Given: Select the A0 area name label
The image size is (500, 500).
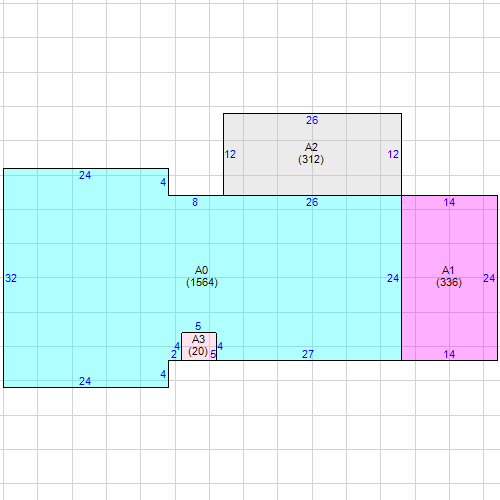Looking at the screenshot, I should 201,270.
